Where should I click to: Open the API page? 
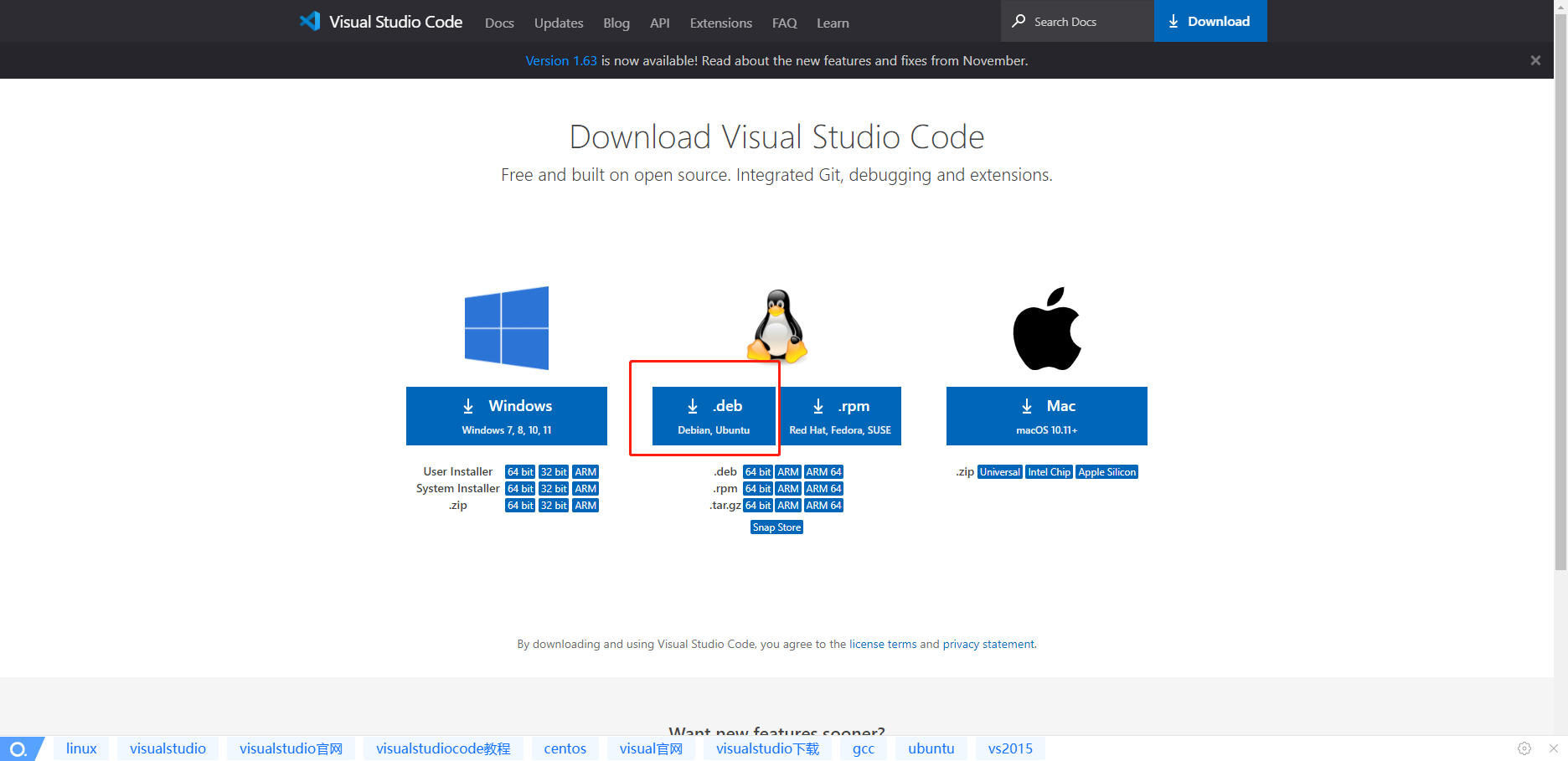click(660, 23)
